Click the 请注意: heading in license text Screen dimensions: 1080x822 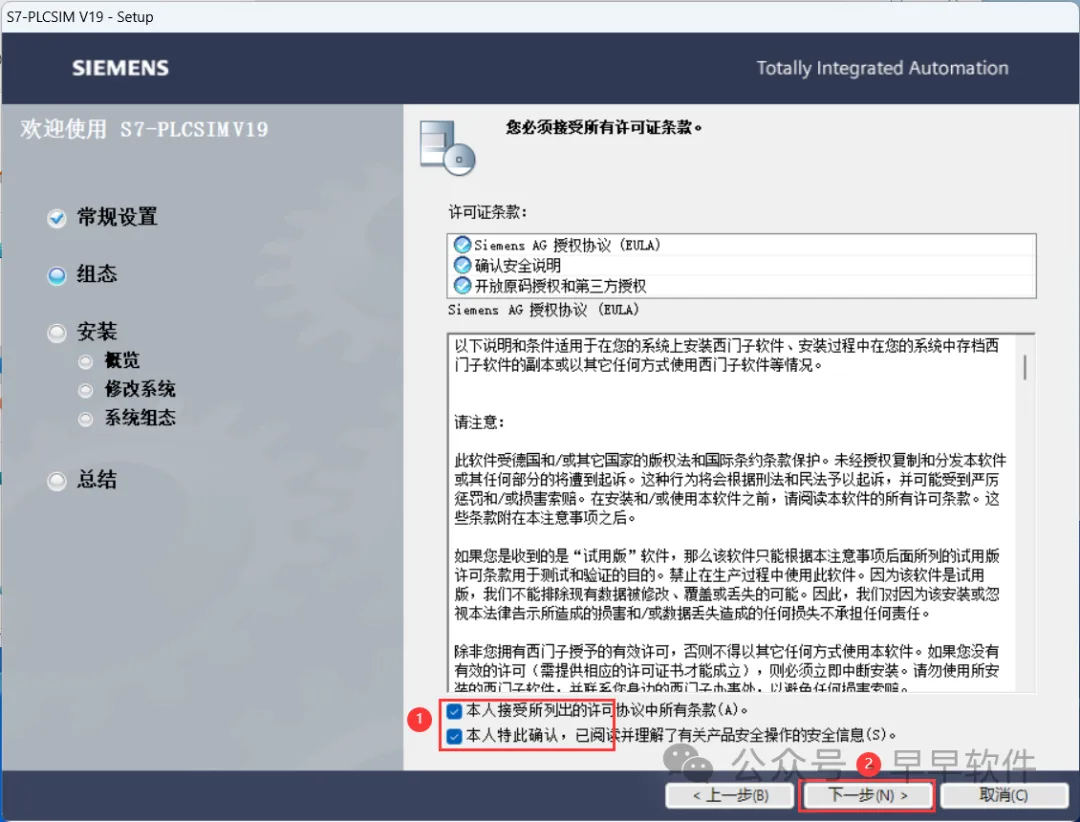[x=479, y=422]
